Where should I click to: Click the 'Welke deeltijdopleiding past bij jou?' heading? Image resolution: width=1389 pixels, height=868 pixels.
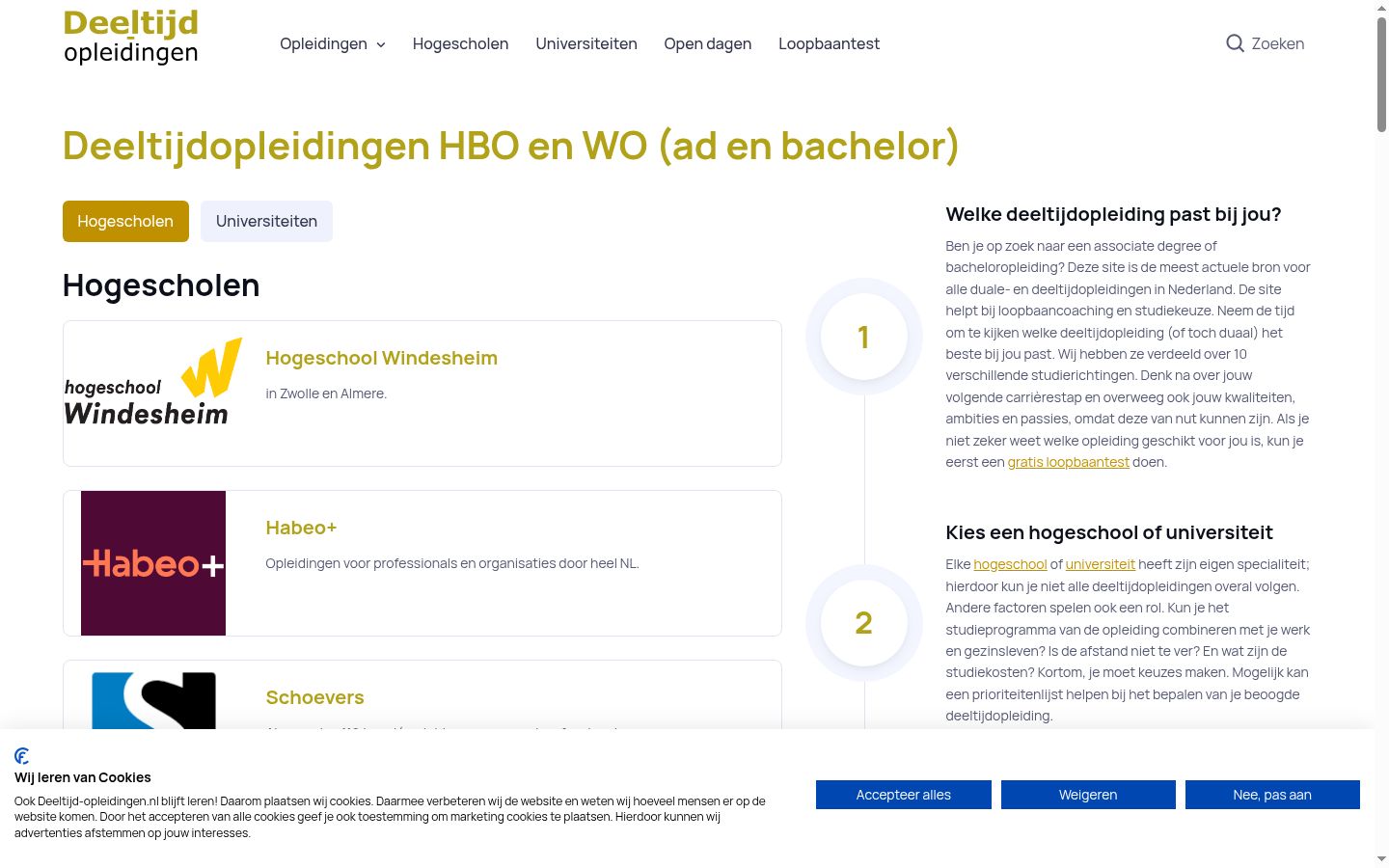[1113, 214]
